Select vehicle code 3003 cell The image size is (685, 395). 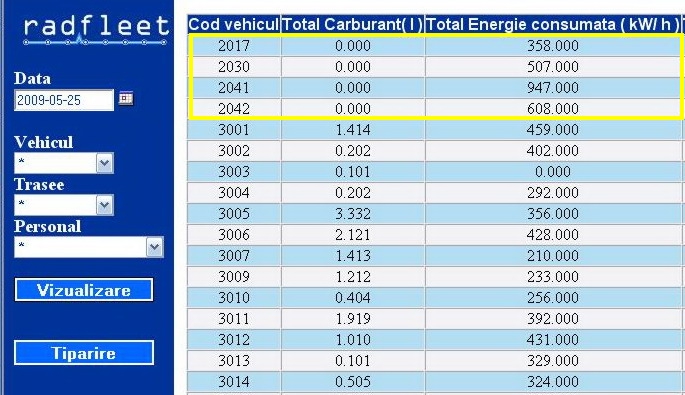pos(234,171)
